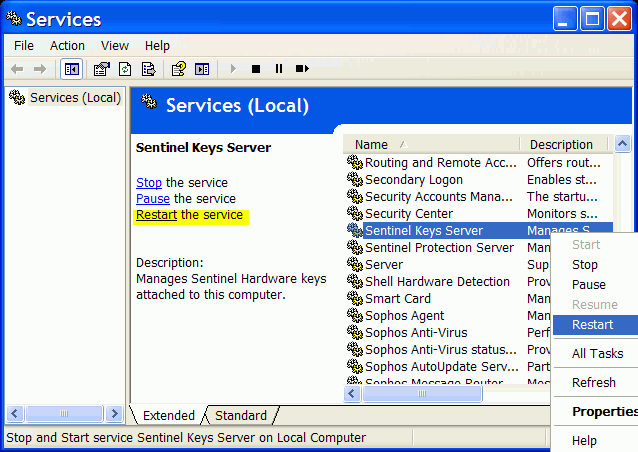Viewport: 638px width, 452px height.
Task: Open the Properties toolbar icon
Action: tap(102, 69)
